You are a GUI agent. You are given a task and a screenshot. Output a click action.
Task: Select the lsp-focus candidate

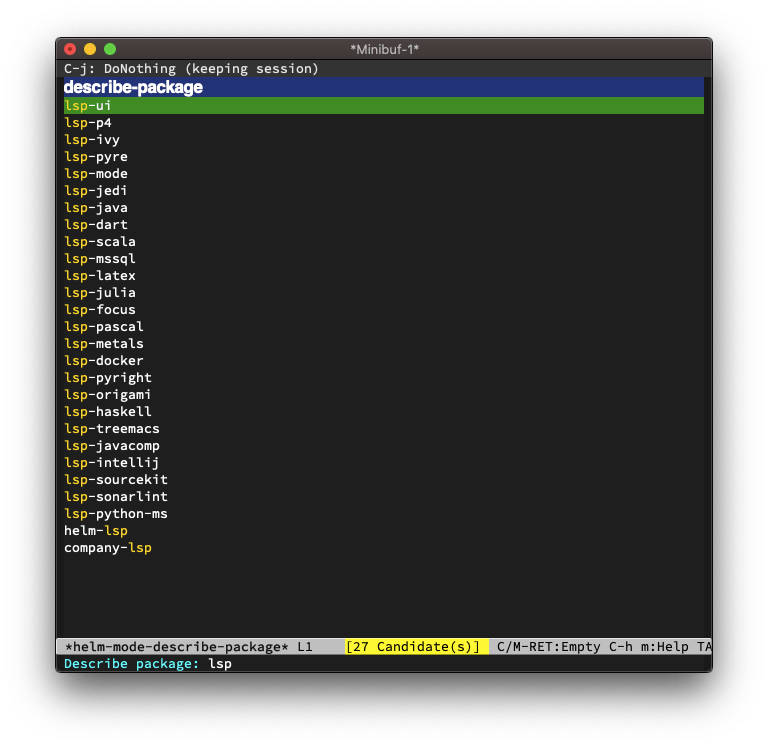[x=100, y=310]
